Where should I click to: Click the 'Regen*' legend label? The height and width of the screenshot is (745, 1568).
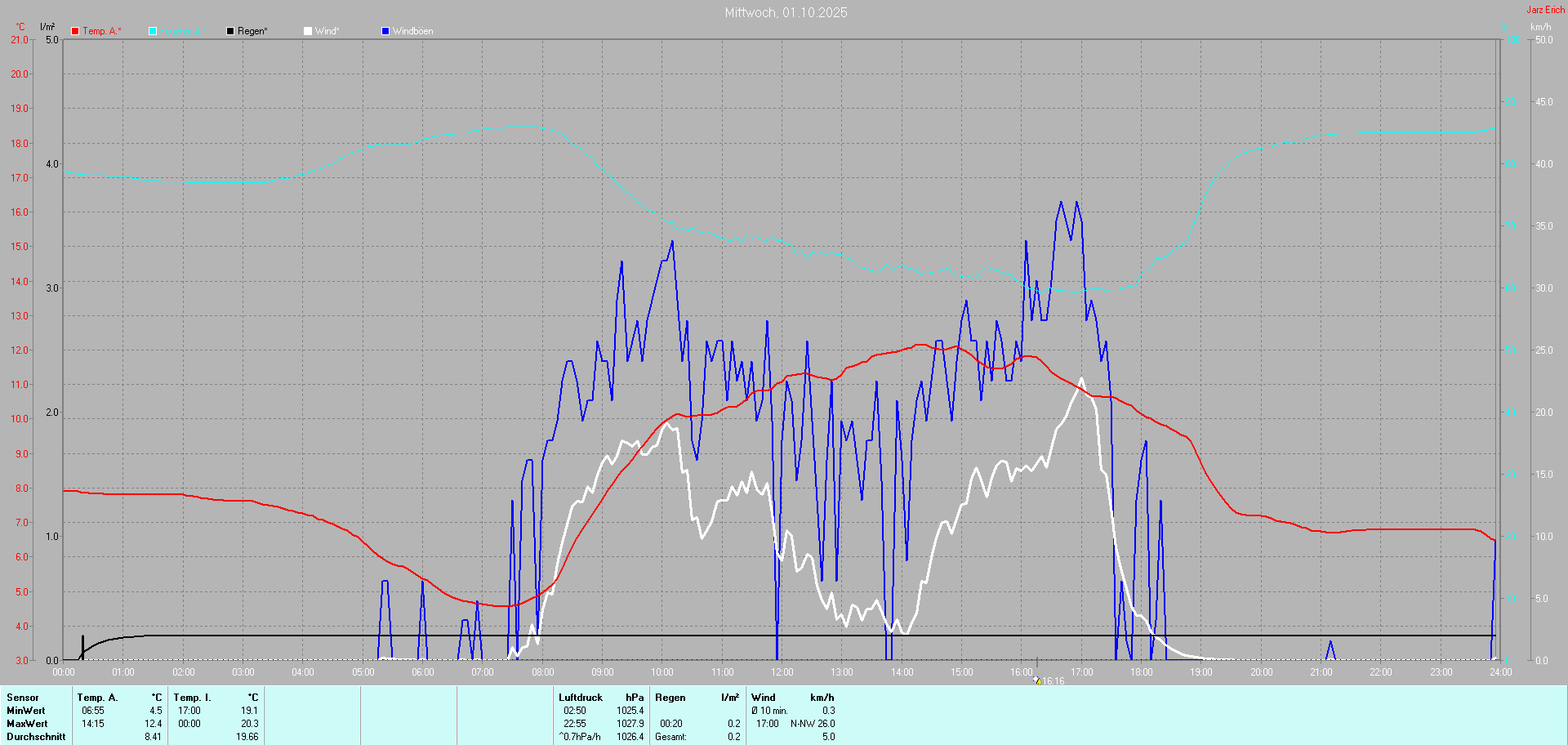[253, 31]
